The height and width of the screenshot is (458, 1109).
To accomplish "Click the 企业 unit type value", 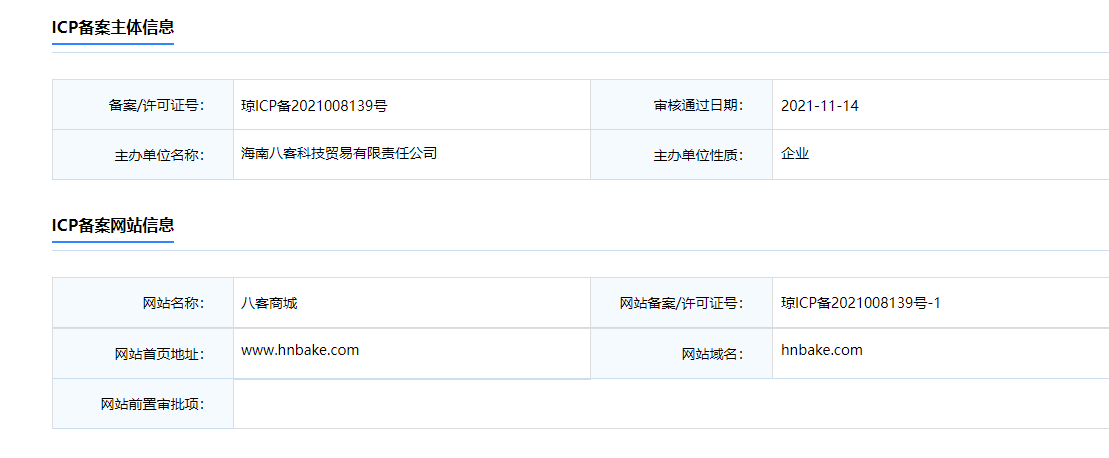I will (x=795, y=153).
